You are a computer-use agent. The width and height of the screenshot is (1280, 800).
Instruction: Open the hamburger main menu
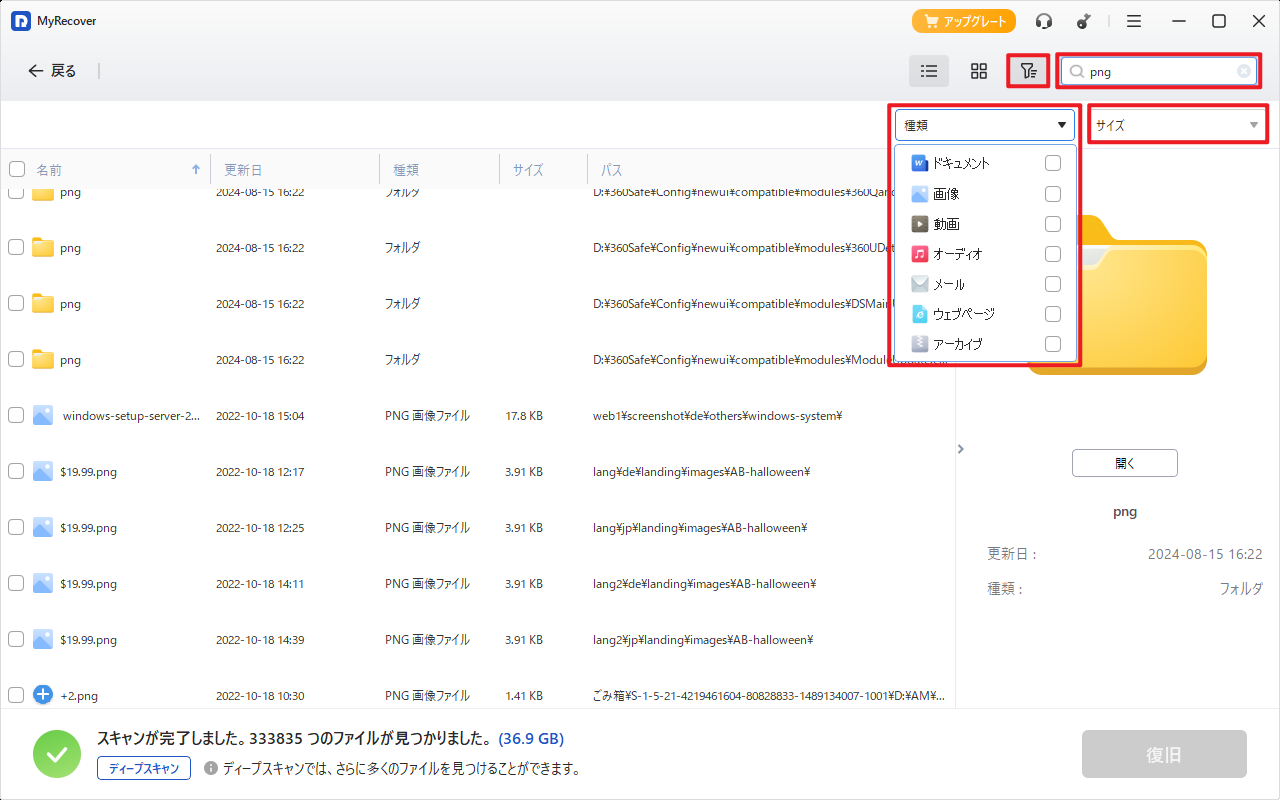point(1134,21)
